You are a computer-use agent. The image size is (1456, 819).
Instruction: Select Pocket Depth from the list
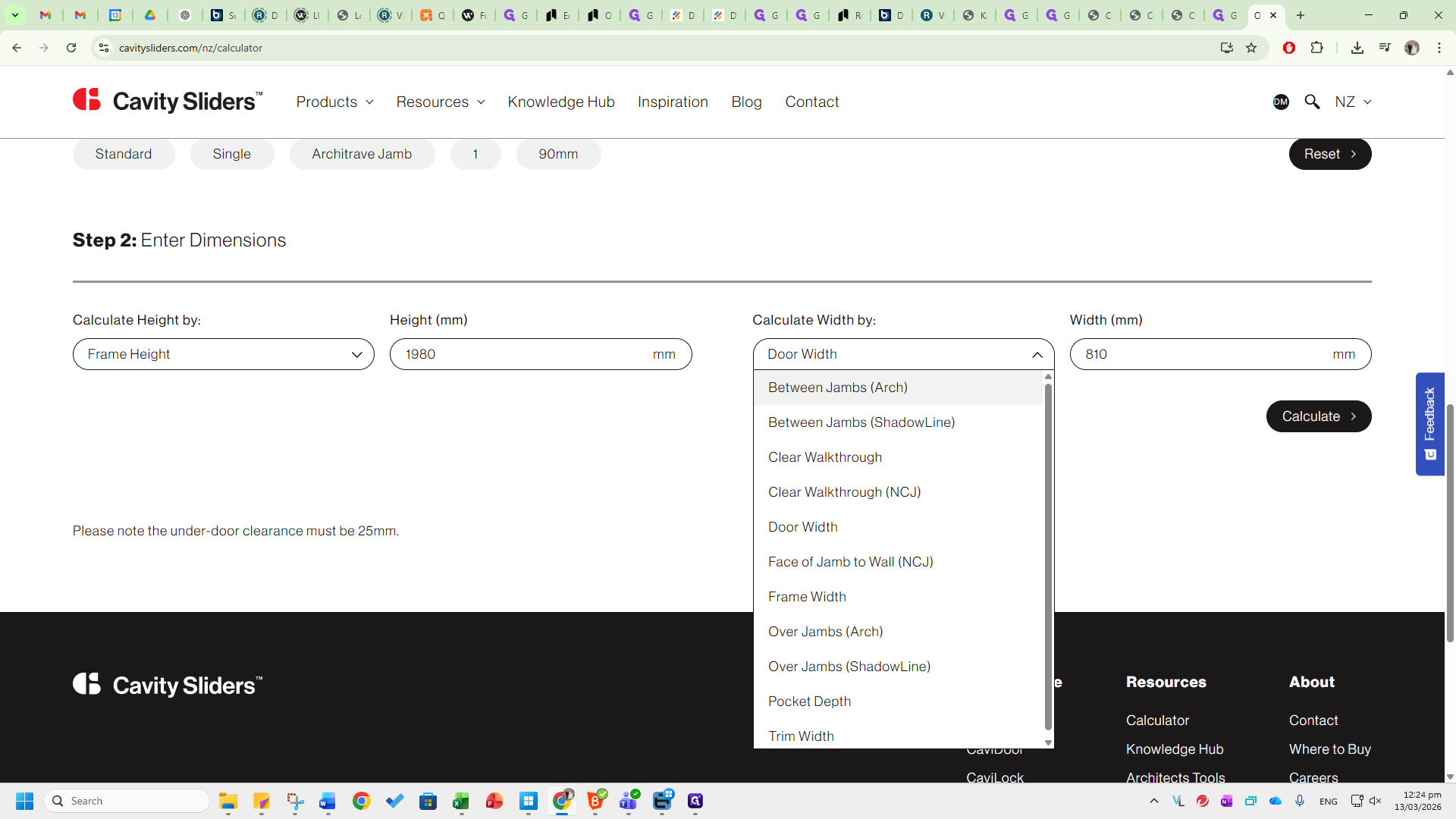pos(809,701)
